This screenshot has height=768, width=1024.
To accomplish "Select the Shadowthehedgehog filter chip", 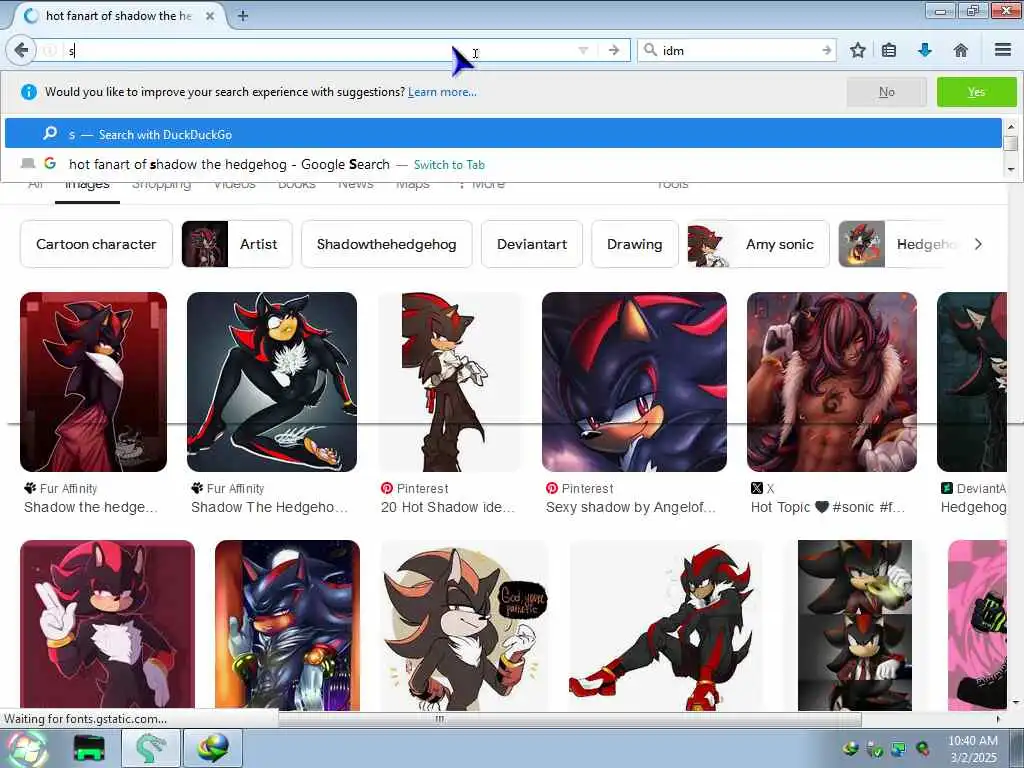I will (387, 244).
